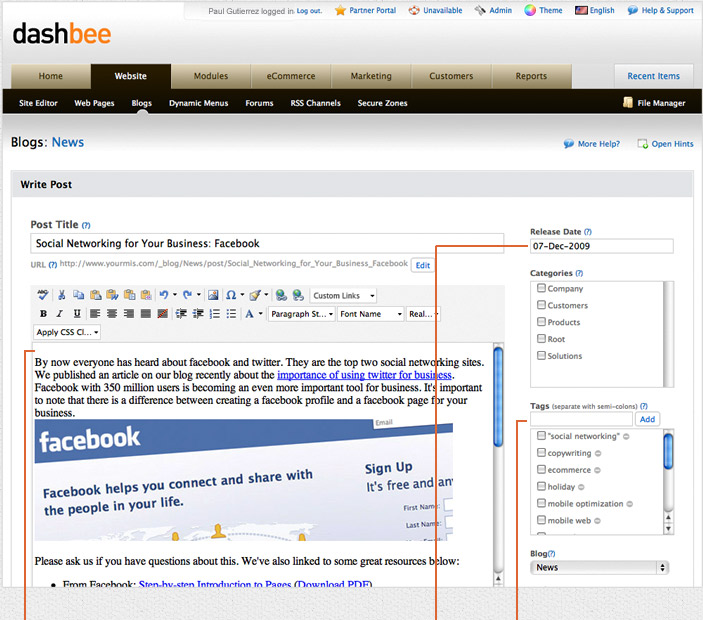Click the Add tag button
Viewport: 703px width, 620px height.
pyautogui.click(x=647, y=419)
